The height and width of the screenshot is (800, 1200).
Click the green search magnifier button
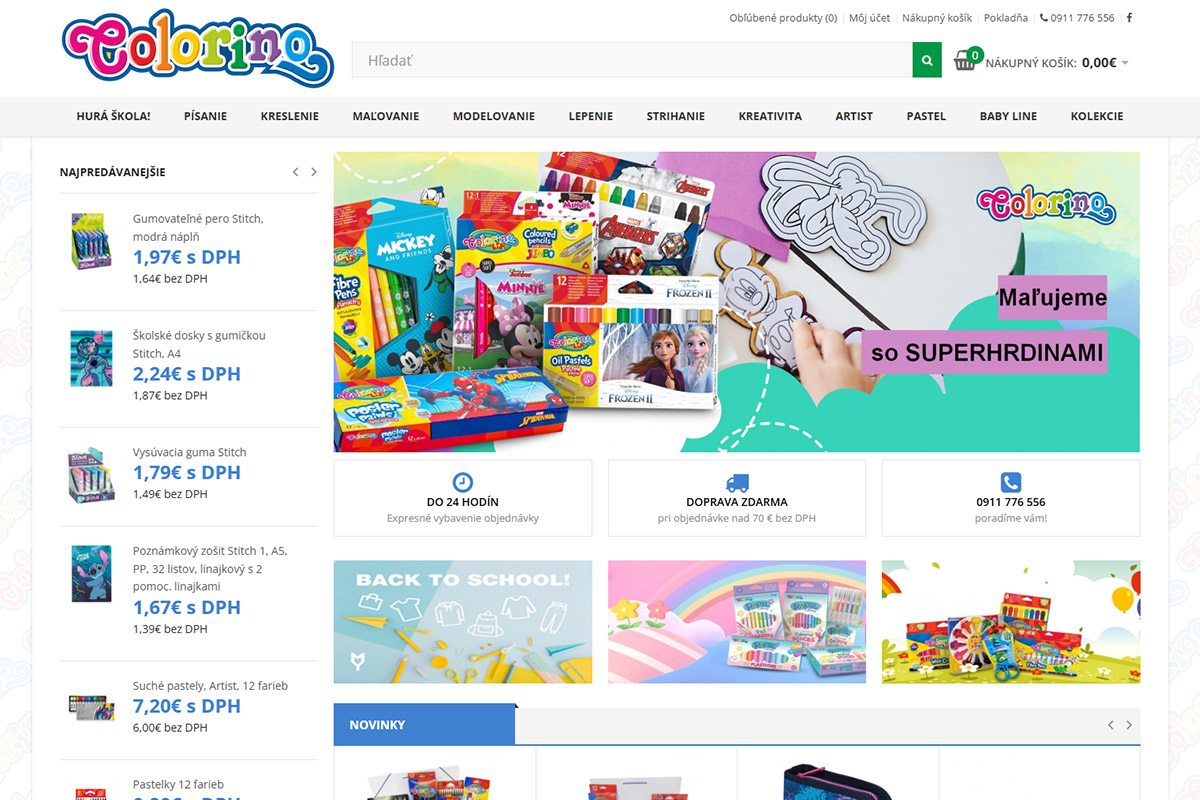point(927,60)
